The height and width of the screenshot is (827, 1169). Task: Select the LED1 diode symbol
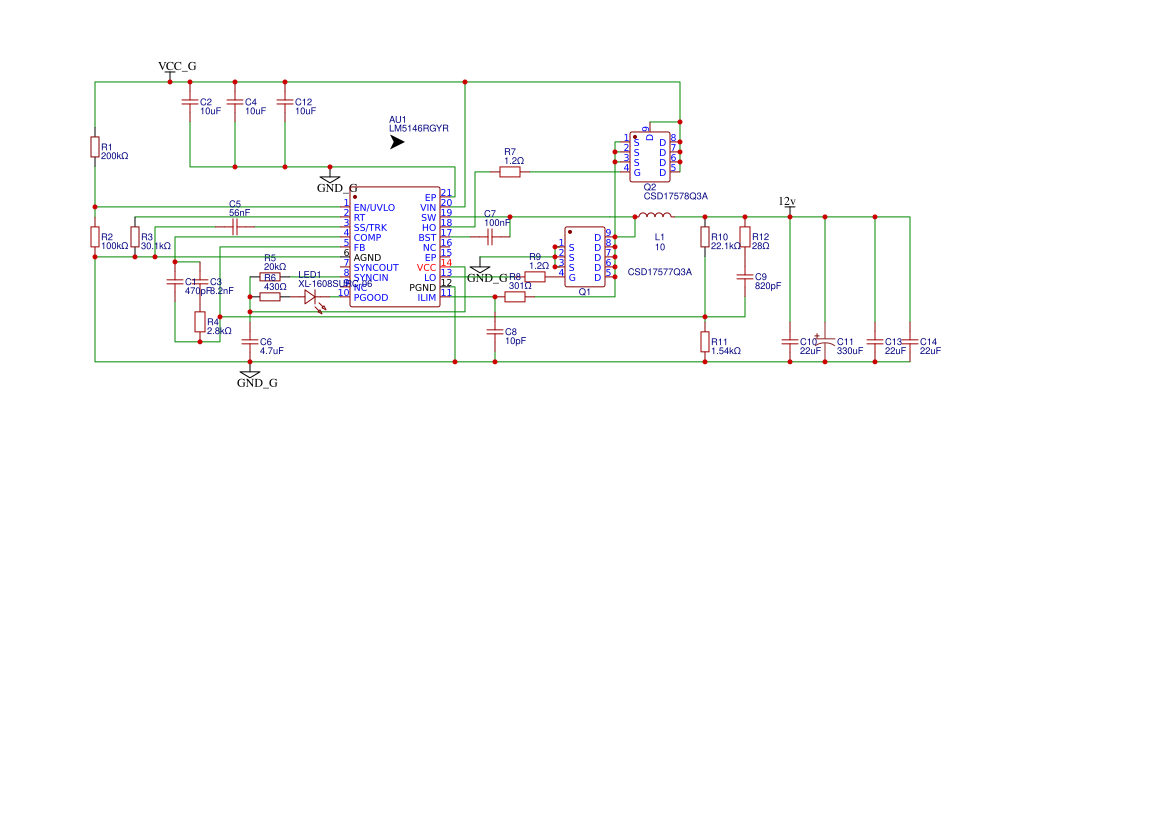click(311, 296)
